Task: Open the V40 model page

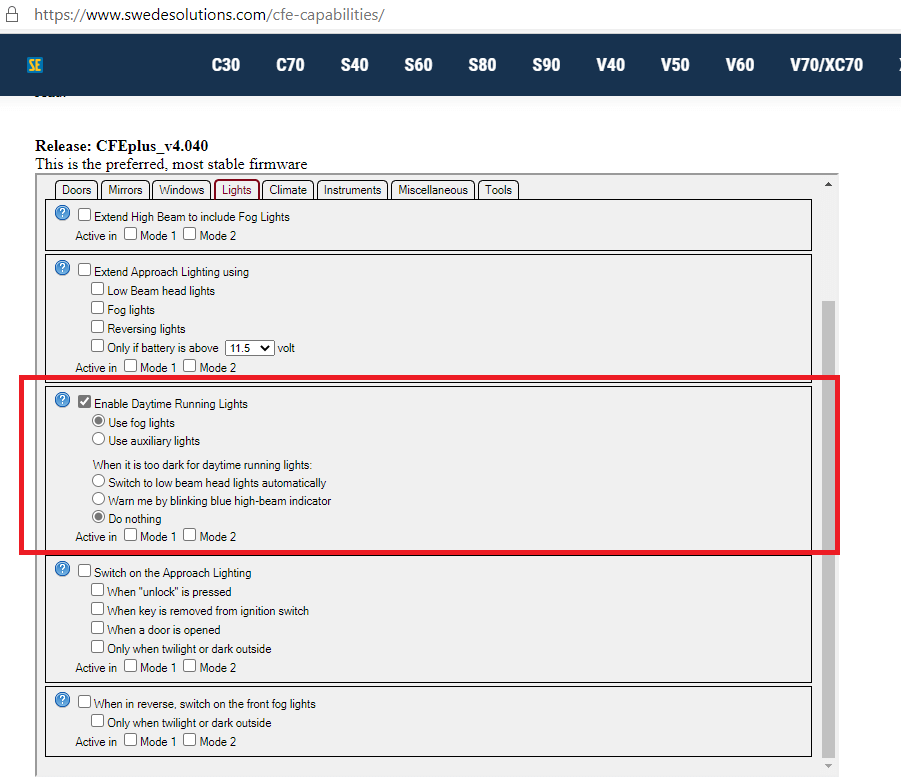Action: (x=611, y=65)
